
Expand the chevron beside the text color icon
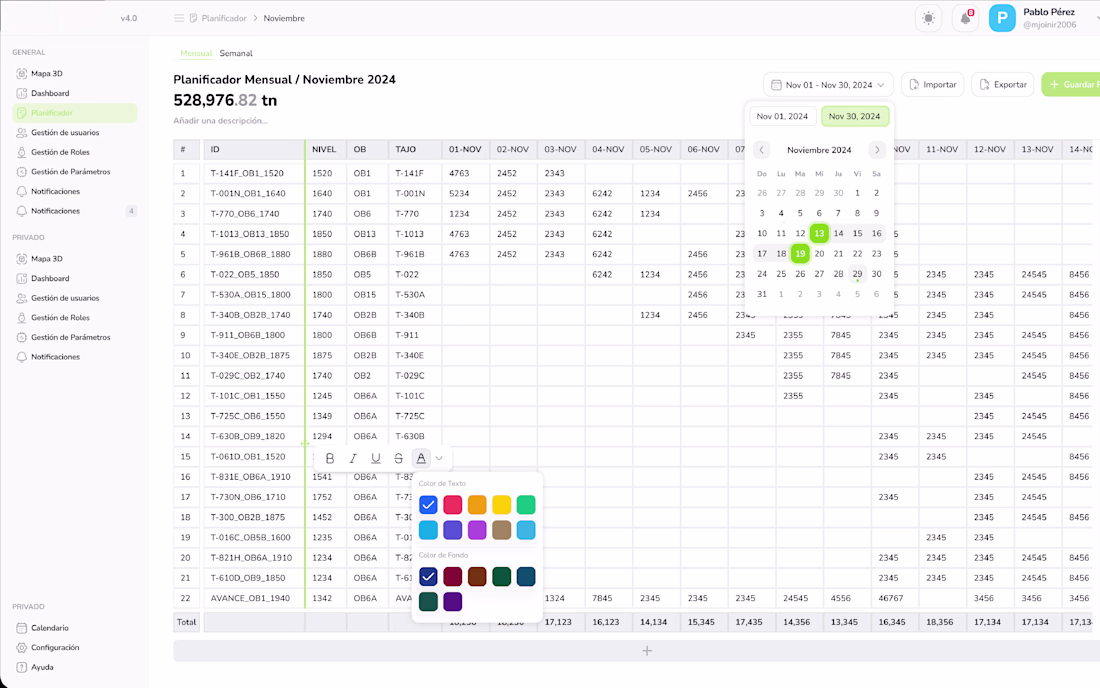point(439,458)
